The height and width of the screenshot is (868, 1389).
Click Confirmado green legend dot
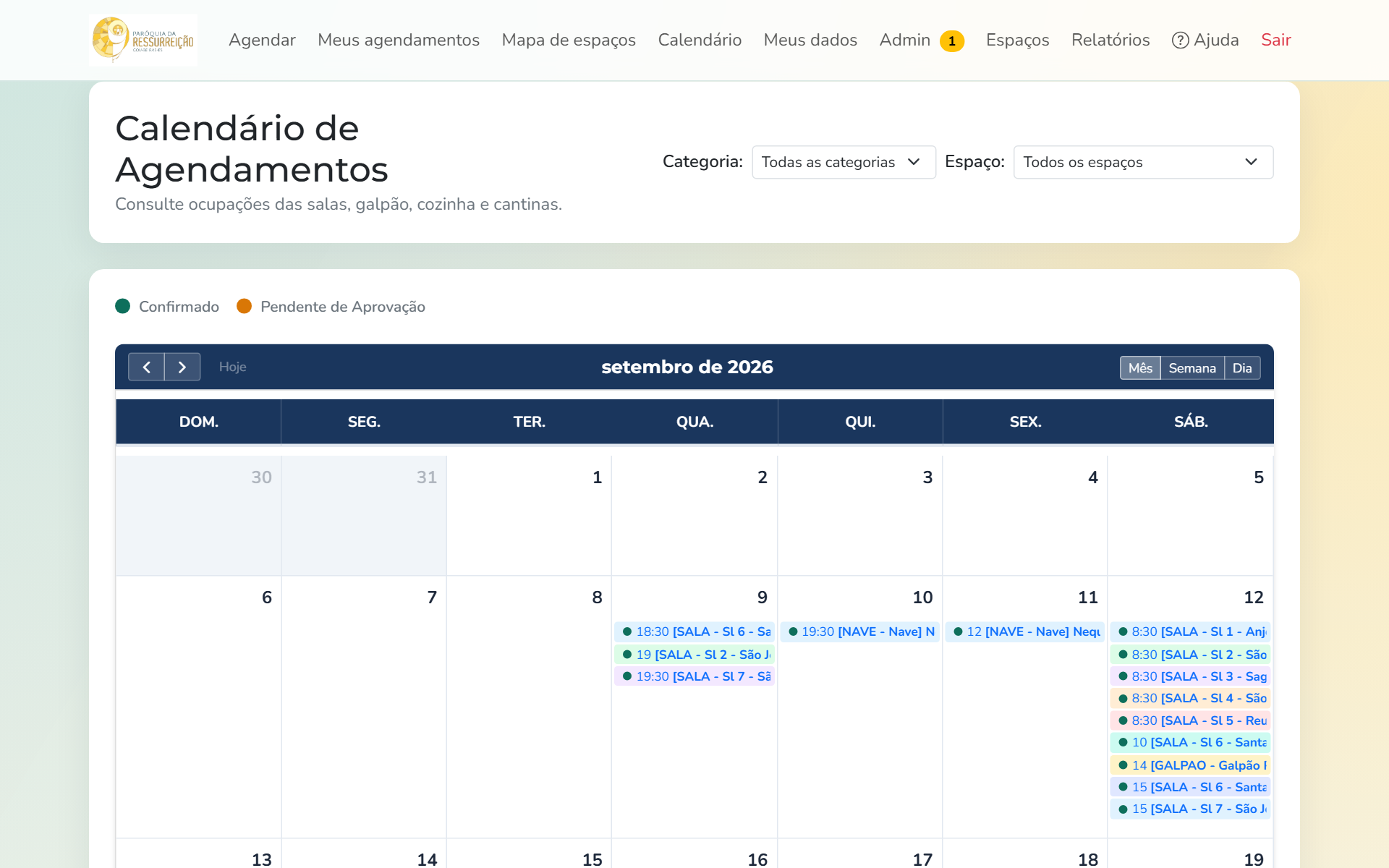[x=123, y=306]
